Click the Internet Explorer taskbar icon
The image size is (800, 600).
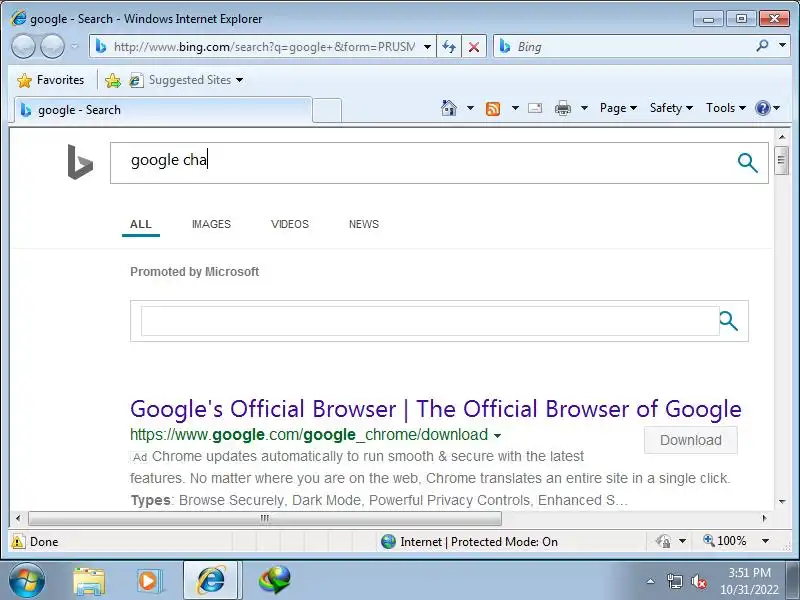click(x=211, y=581)
